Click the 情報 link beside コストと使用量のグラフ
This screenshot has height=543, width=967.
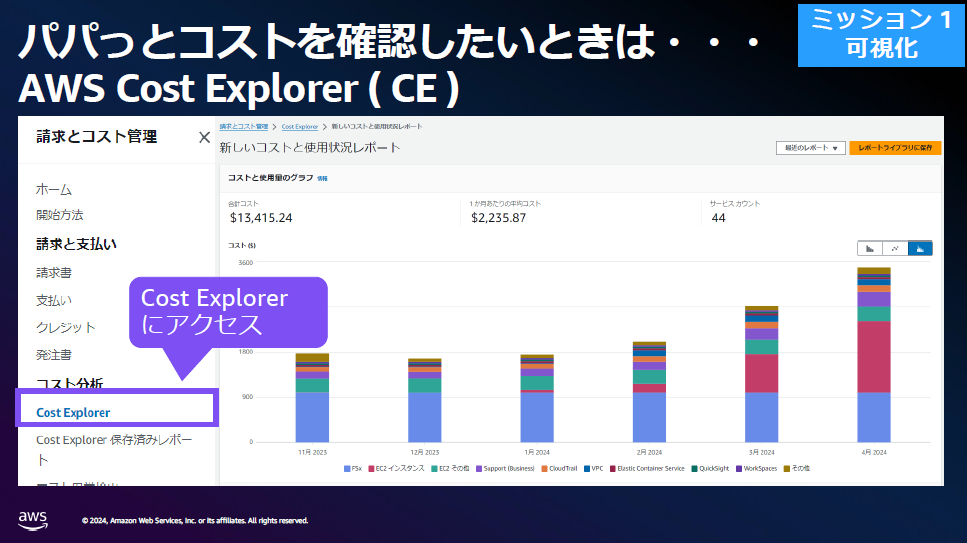322,178
